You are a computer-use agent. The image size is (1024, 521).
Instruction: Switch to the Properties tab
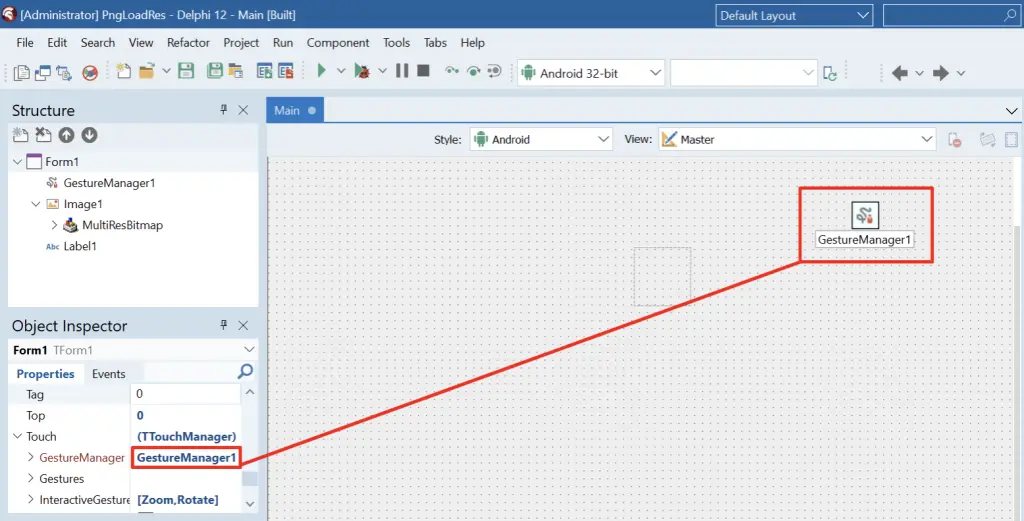46,373
